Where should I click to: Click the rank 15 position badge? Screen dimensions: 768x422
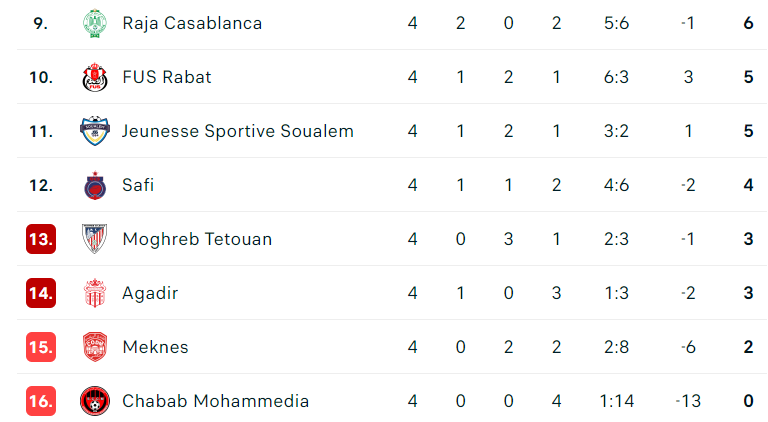click(41, 347)
